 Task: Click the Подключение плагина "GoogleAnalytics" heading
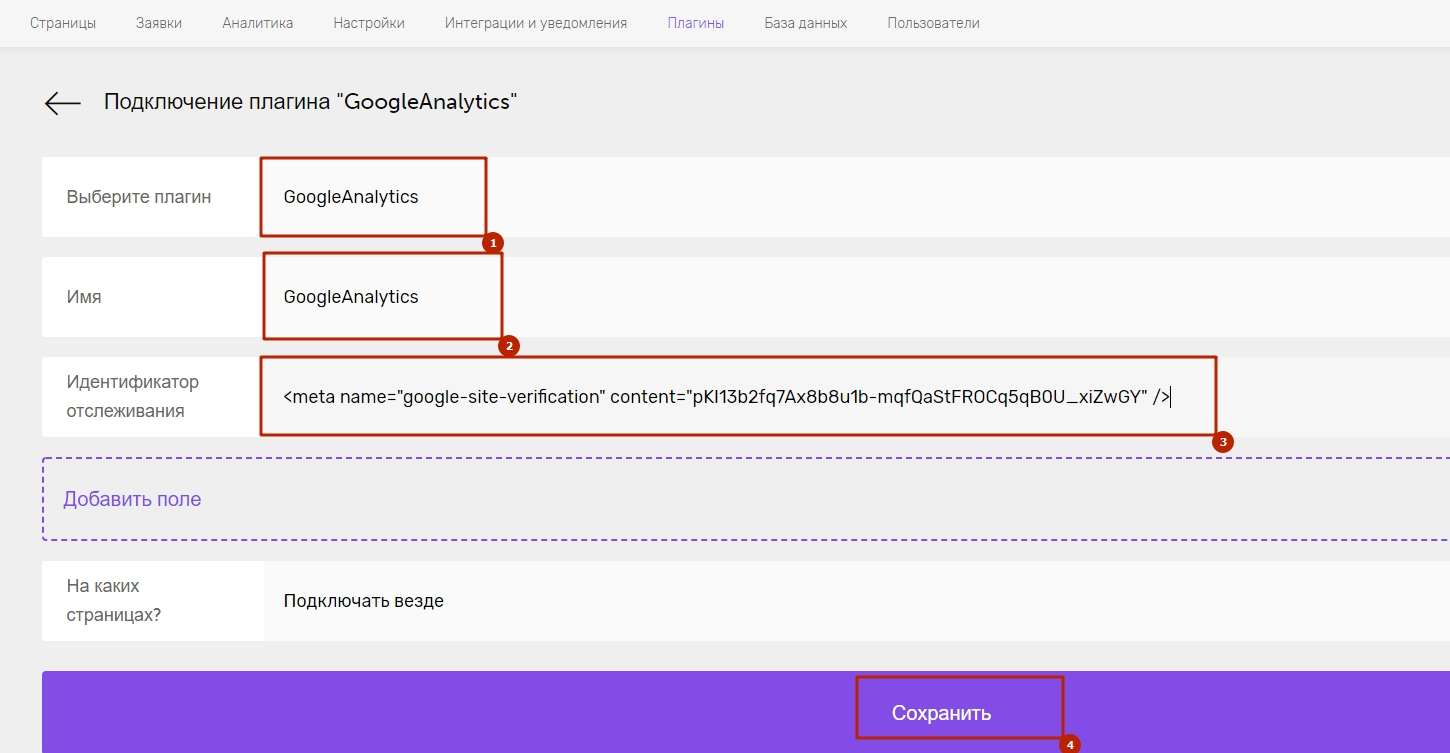click(311, 102)
